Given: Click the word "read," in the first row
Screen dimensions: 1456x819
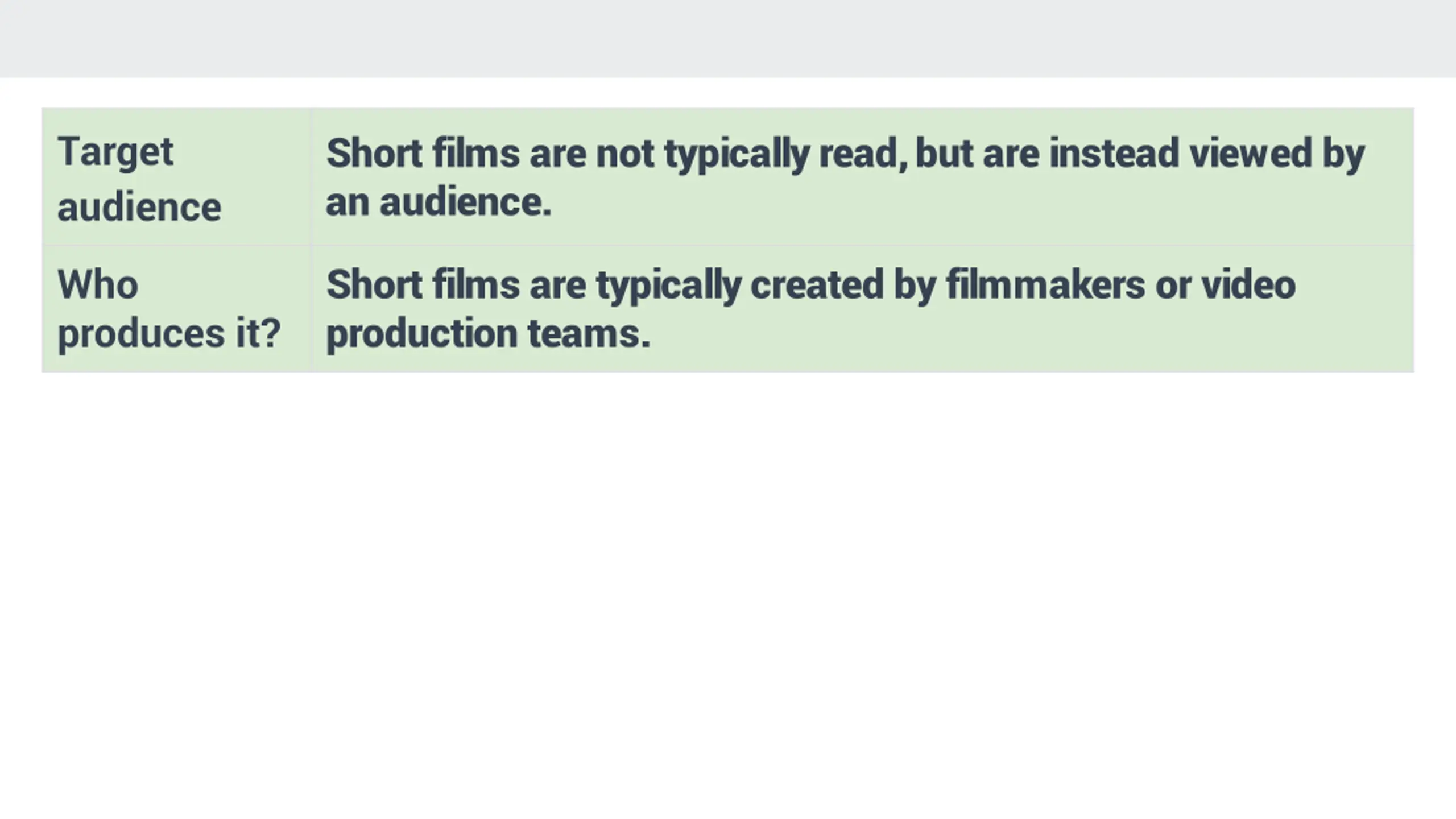Looking at the screenshot, I should coord(863,154).
